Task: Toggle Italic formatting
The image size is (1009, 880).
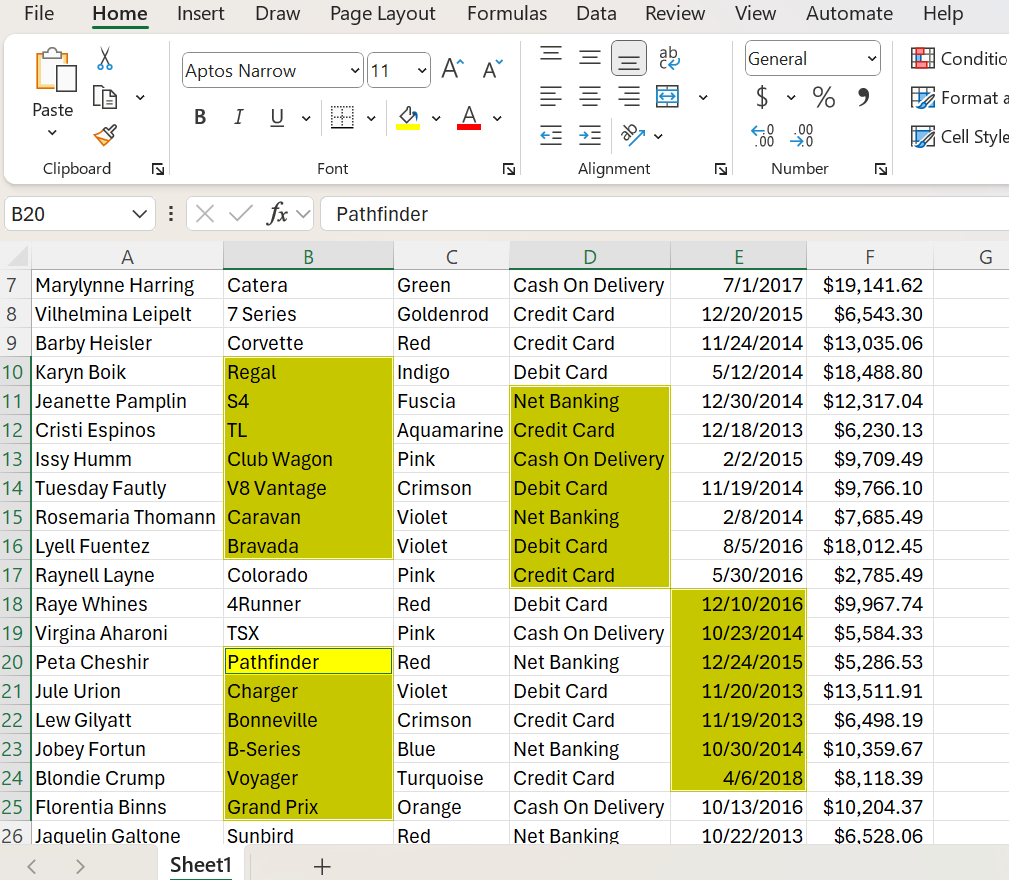Action: [x=238, y=118]
